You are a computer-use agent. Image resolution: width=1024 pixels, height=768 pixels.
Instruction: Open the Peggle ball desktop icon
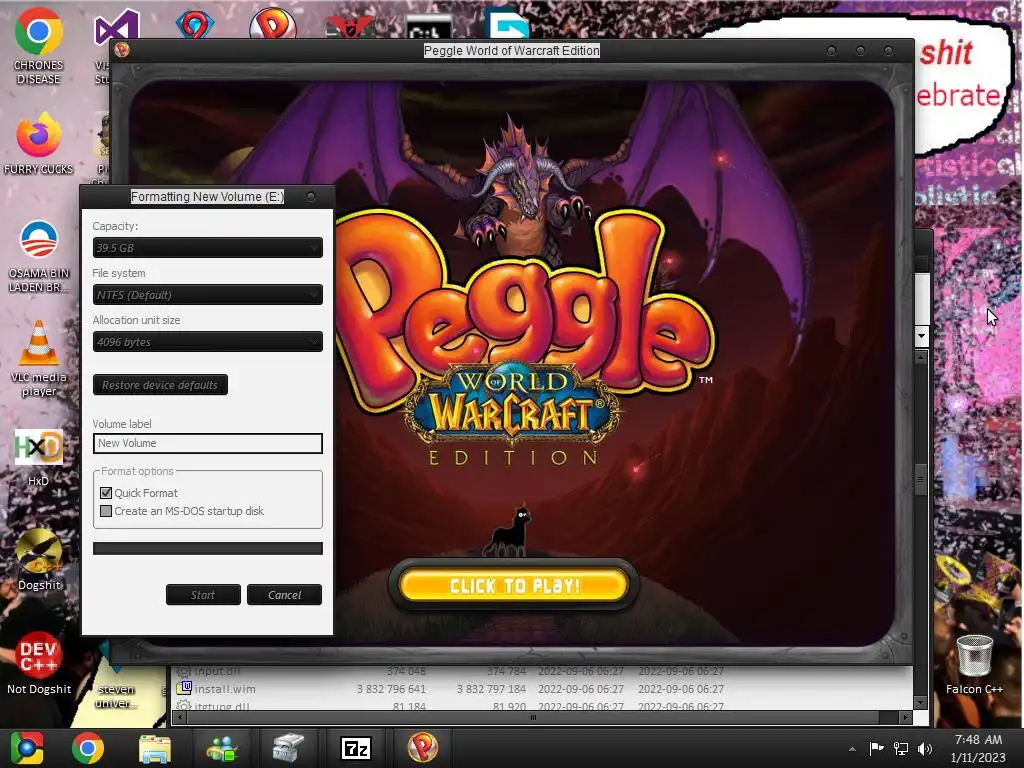(272, 24)
